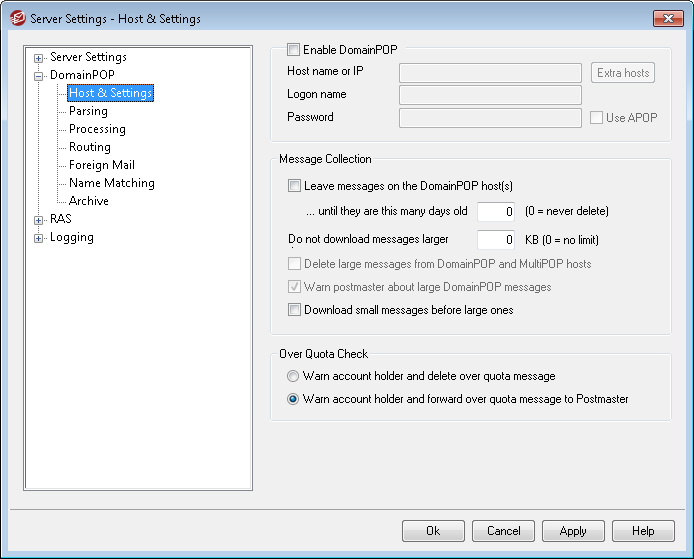Select the Archive tree item
The width and height of the screenshot is (694, 559).
pyautogui.click(x=88, y=201)
